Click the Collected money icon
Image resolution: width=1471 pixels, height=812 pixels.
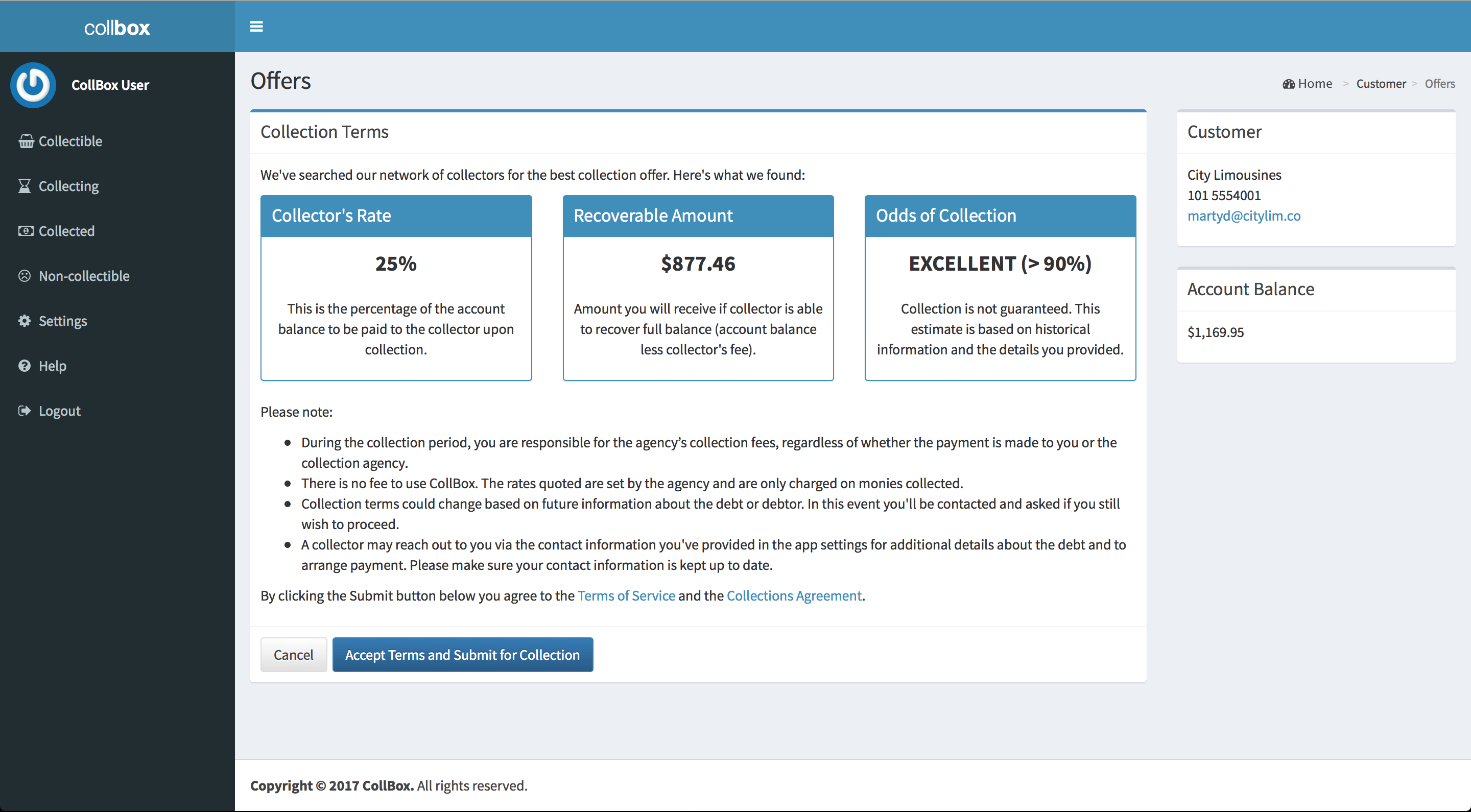point(26,231)
